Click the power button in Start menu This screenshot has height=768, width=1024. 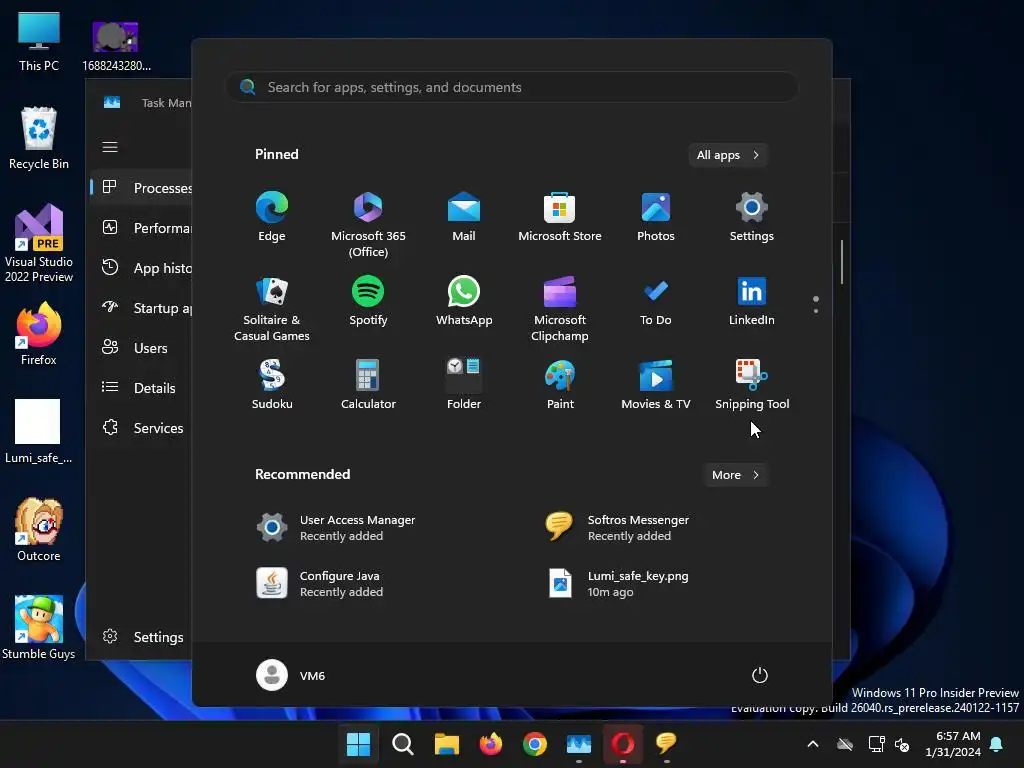pyautogui.click(x=760, y=675)
